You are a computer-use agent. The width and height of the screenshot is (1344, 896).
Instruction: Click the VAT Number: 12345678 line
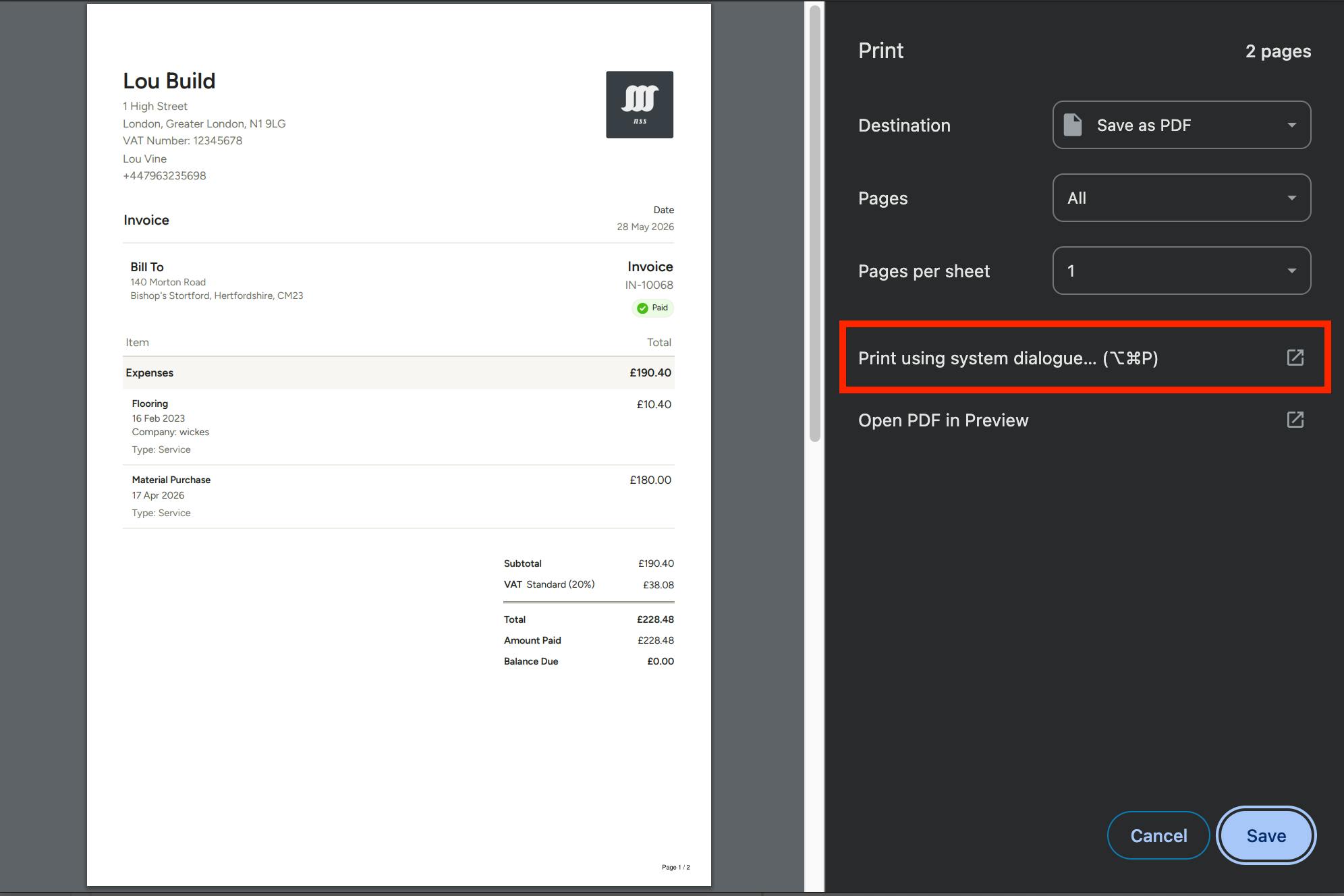(182, 140)
